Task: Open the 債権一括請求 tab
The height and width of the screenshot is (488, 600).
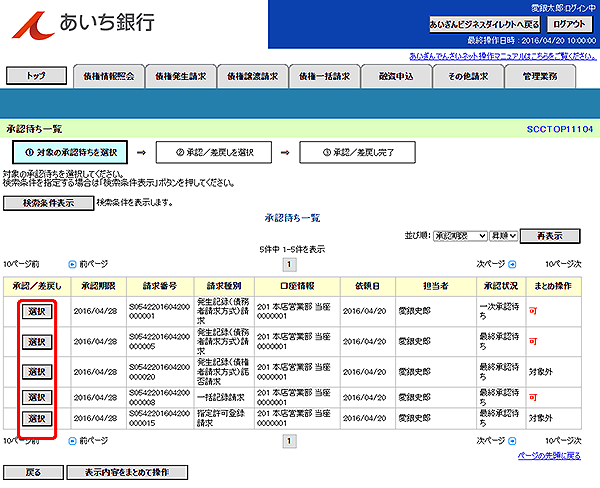Action: pyautogui.click(x=324, y=77)
